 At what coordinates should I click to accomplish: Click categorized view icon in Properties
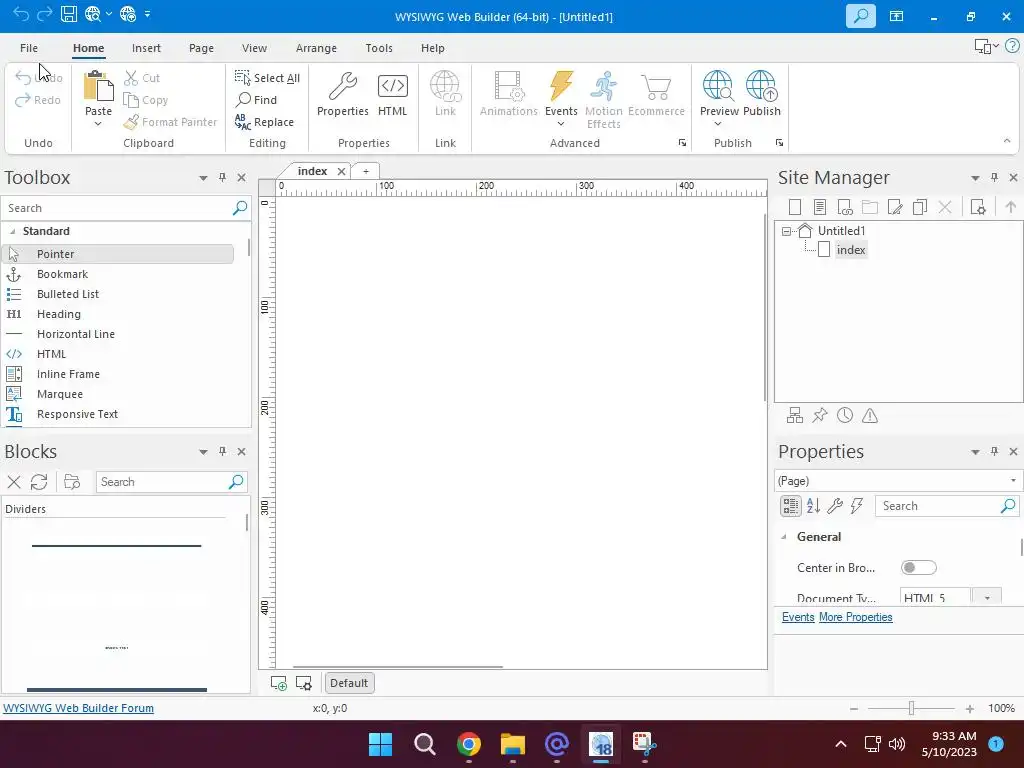(790, 505)
